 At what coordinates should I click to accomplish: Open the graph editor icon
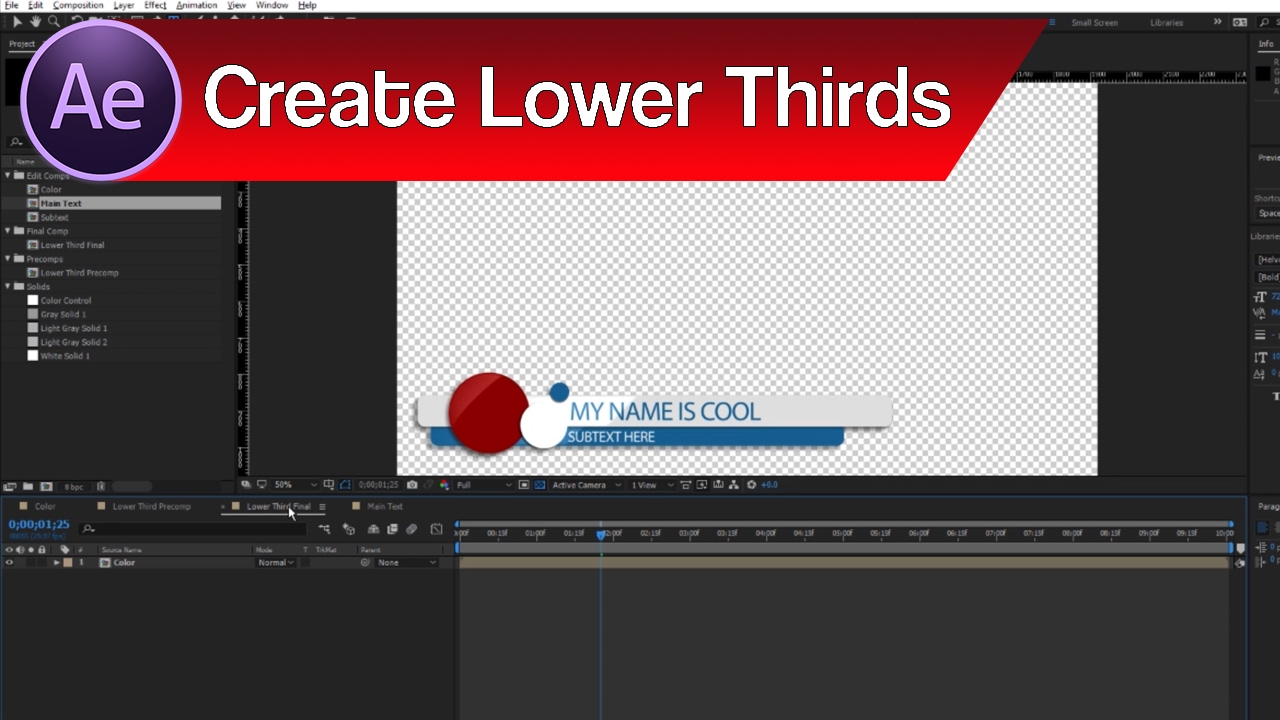coord(436,529)
